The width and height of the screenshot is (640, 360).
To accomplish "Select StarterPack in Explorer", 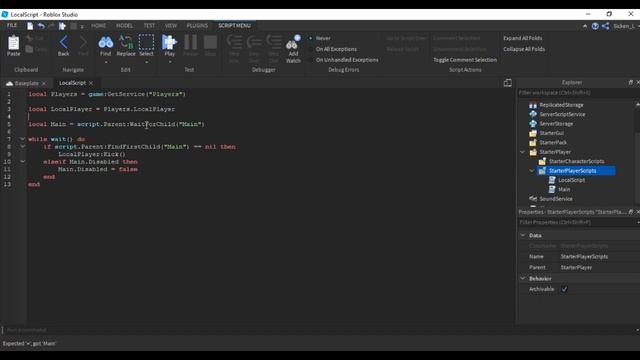I will [x=553, y=142].
